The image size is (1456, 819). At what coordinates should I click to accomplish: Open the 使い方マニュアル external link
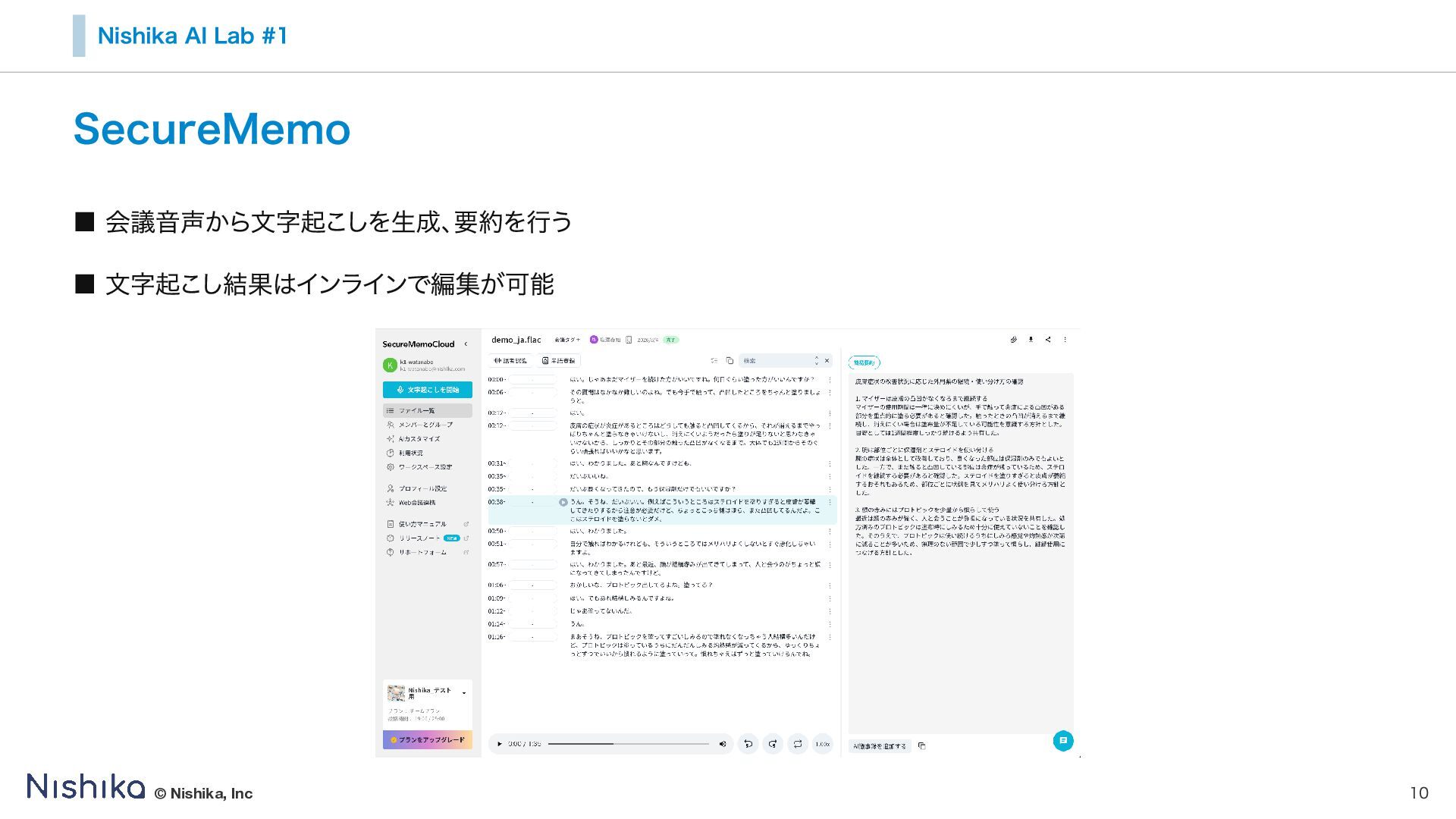tap(428, 524)
